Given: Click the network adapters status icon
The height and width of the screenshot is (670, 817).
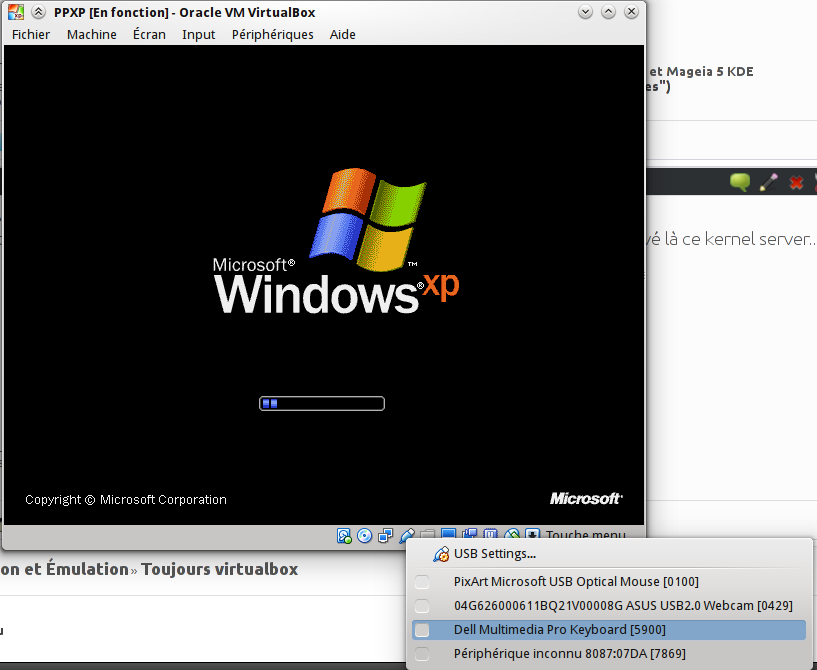Looking at the screenshot, I should (x=386, y=536).
